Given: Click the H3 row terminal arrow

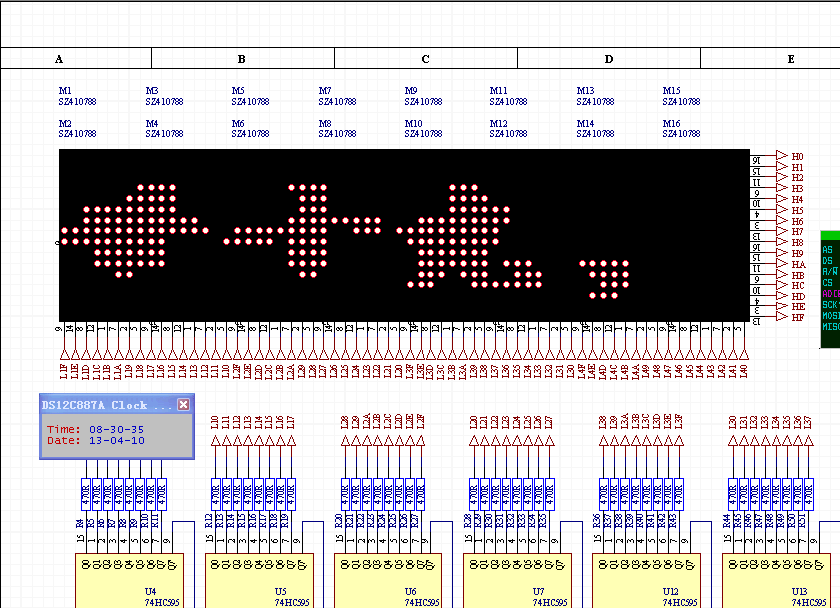Looking at the screenshot, I should coord(782,187).
